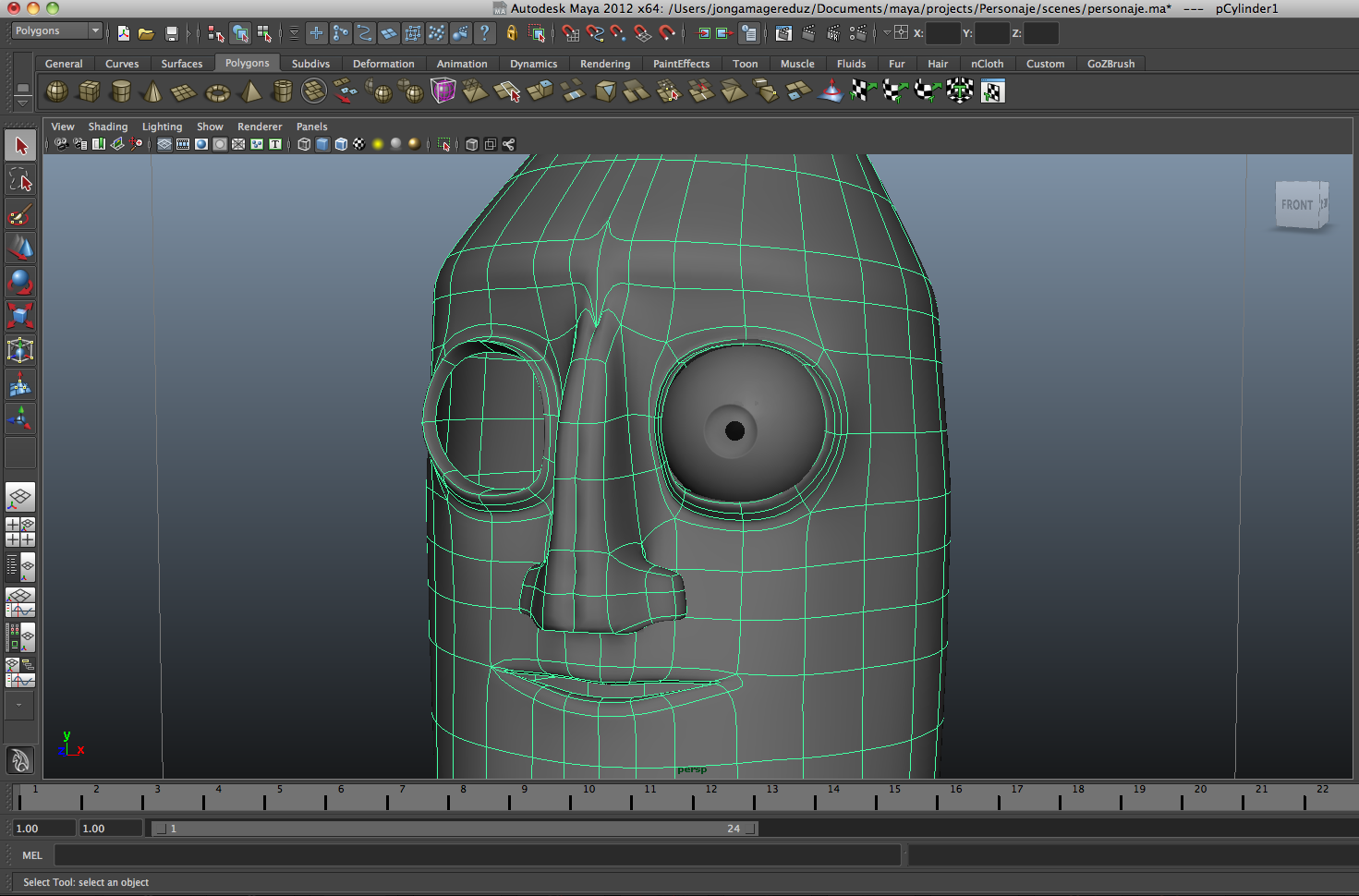Toggle snap to curves
The height and width of the screenshot is (896, 1359).
coord(595,33)
